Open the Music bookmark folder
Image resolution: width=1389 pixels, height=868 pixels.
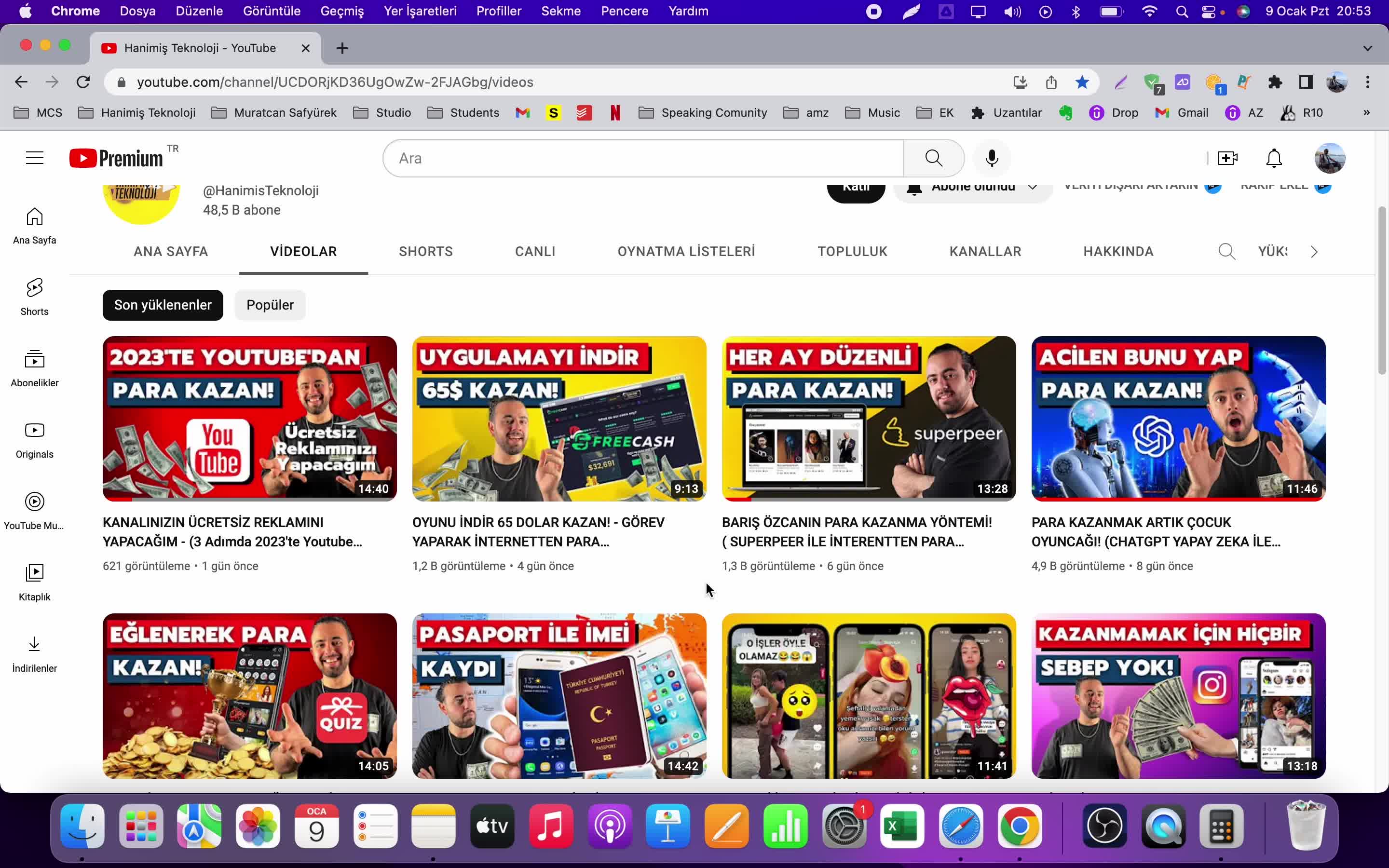pyautogui.click(x=872, y=112)
